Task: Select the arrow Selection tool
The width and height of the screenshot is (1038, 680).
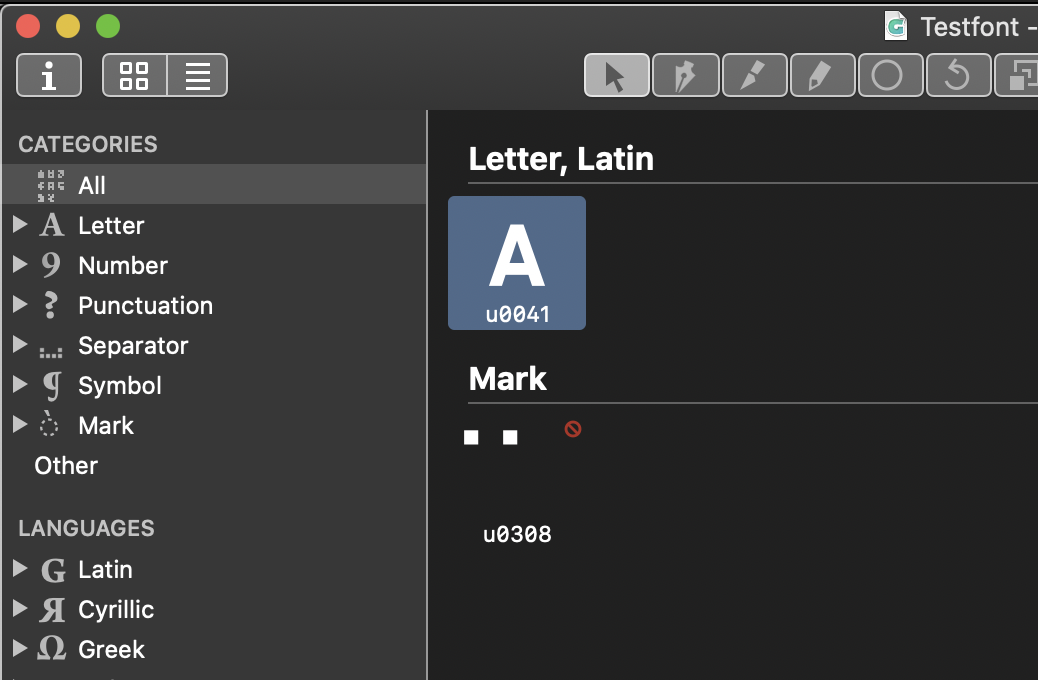Action: click(x=616, y=75)
